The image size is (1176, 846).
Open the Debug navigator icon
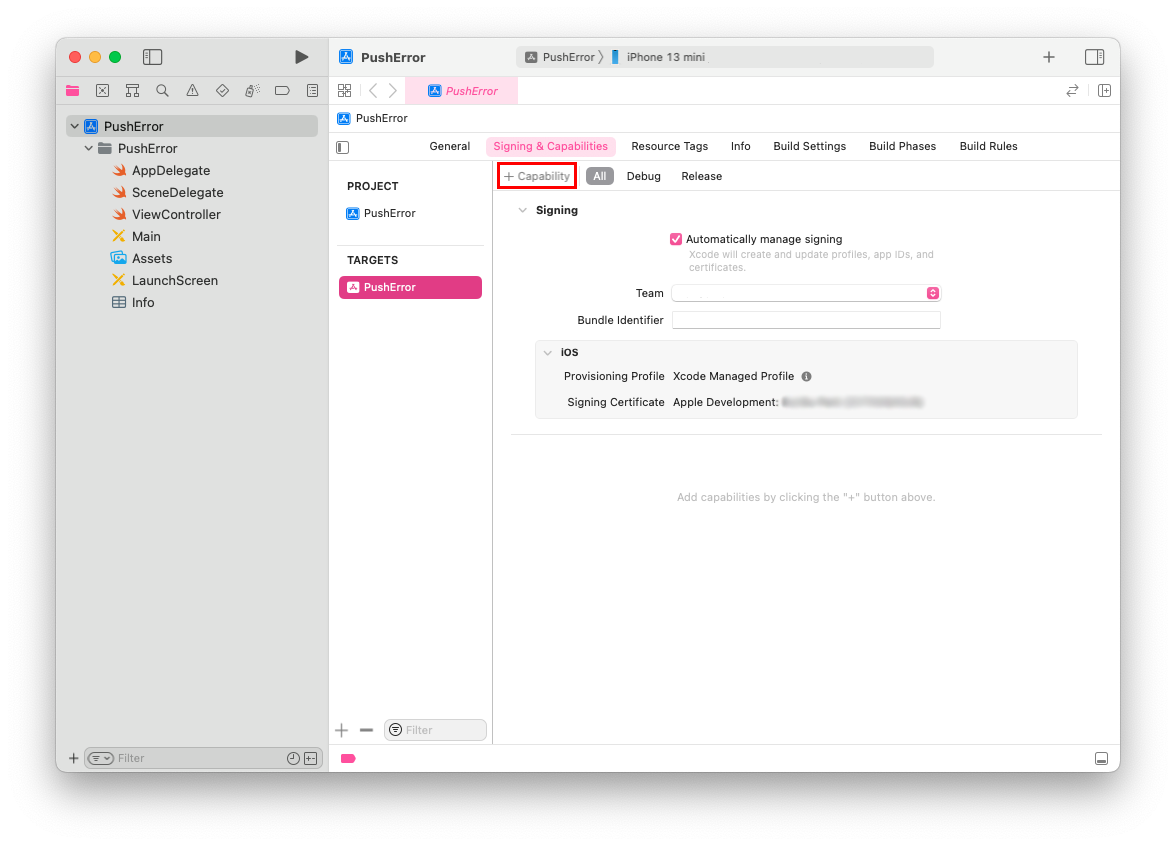(x=253, y=91)
